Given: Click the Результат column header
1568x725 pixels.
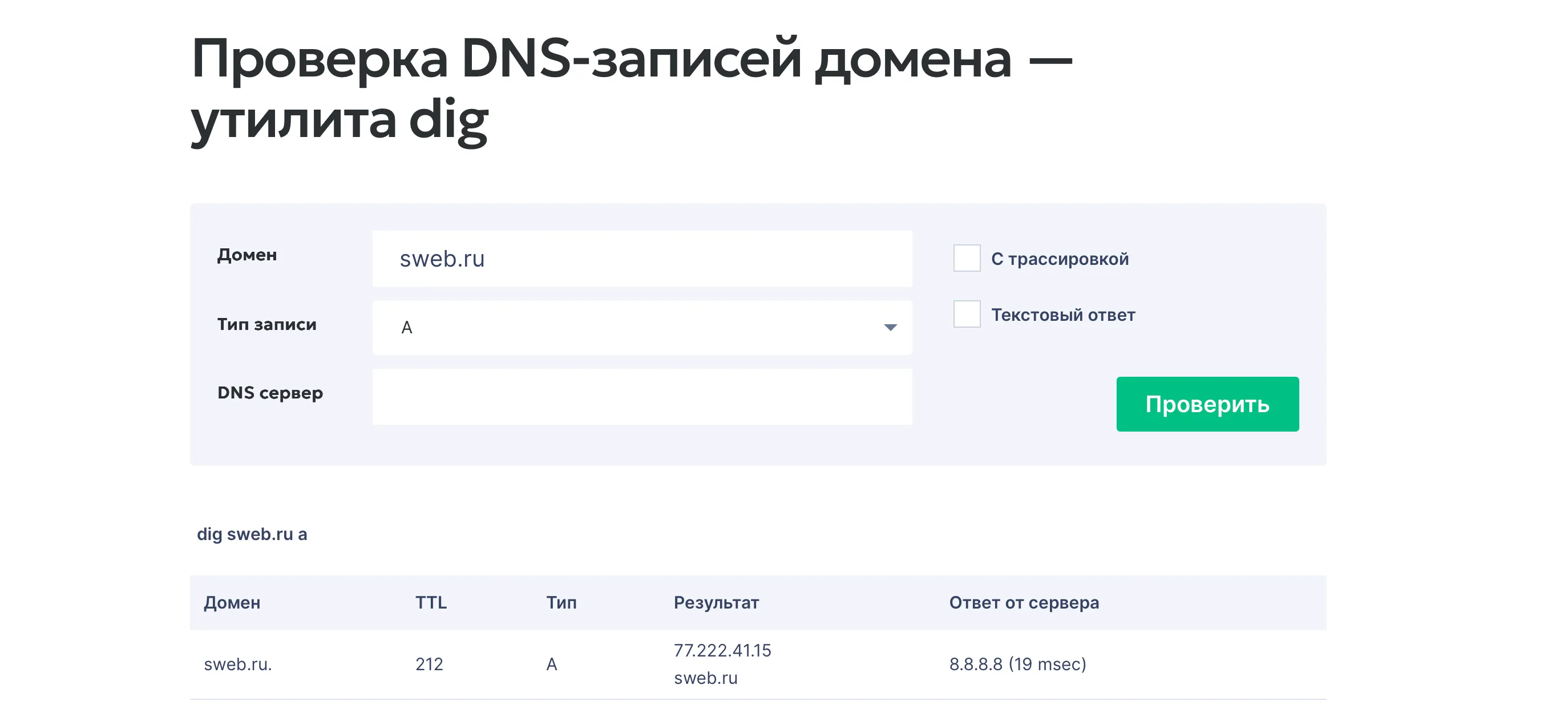Looking at the screenshot, I should (716, 603).
